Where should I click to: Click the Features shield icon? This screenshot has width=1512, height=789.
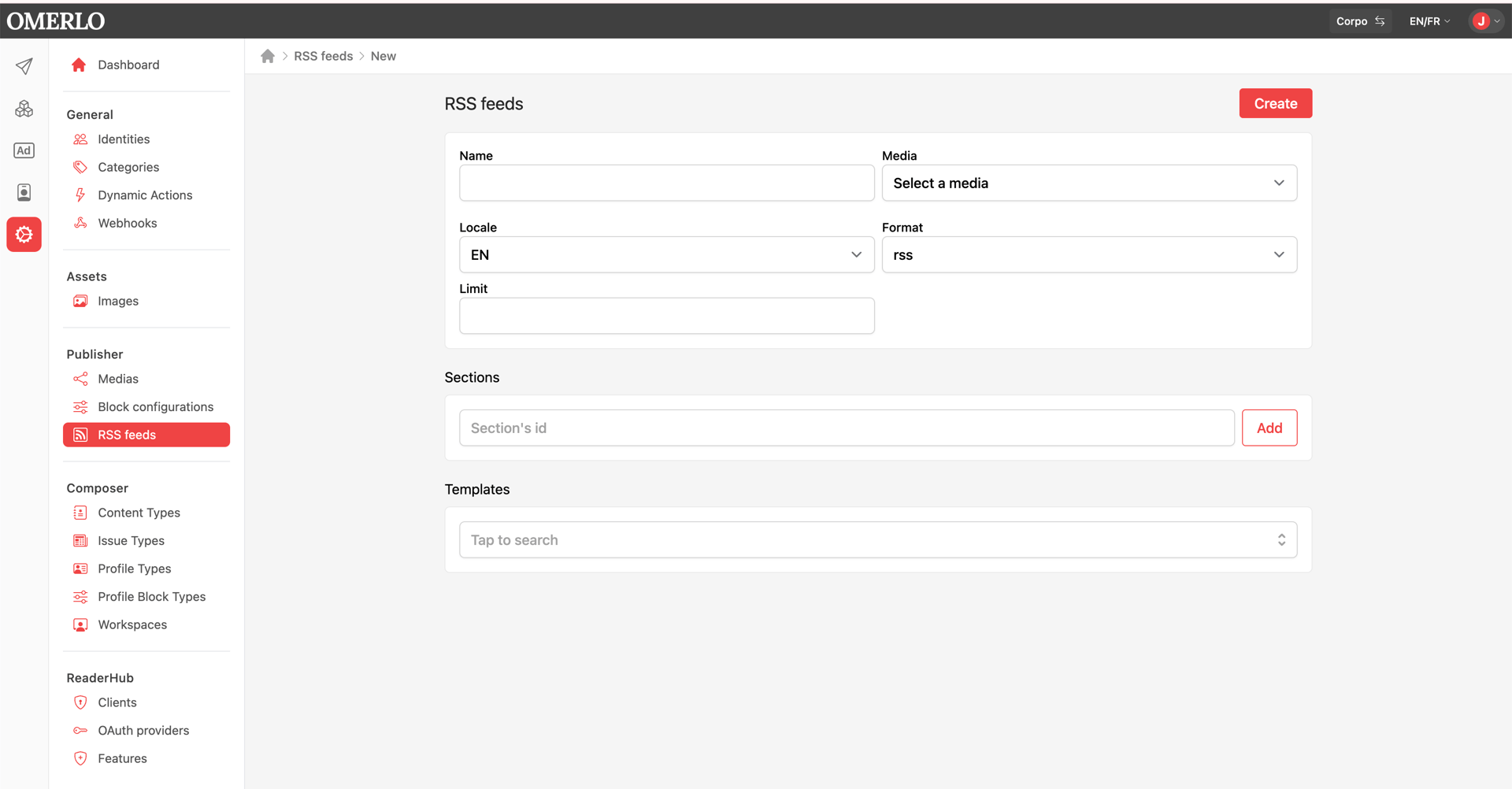point(80,758)
